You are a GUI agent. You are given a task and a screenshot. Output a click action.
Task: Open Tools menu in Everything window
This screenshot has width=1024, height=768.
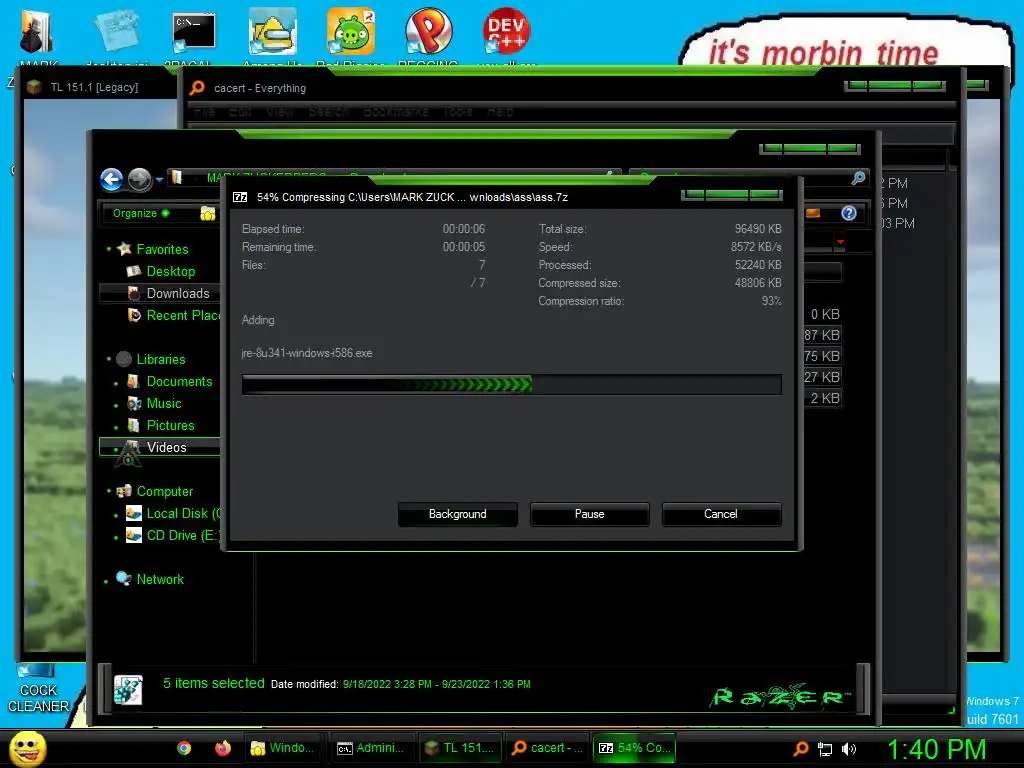[x=458, y=112]
